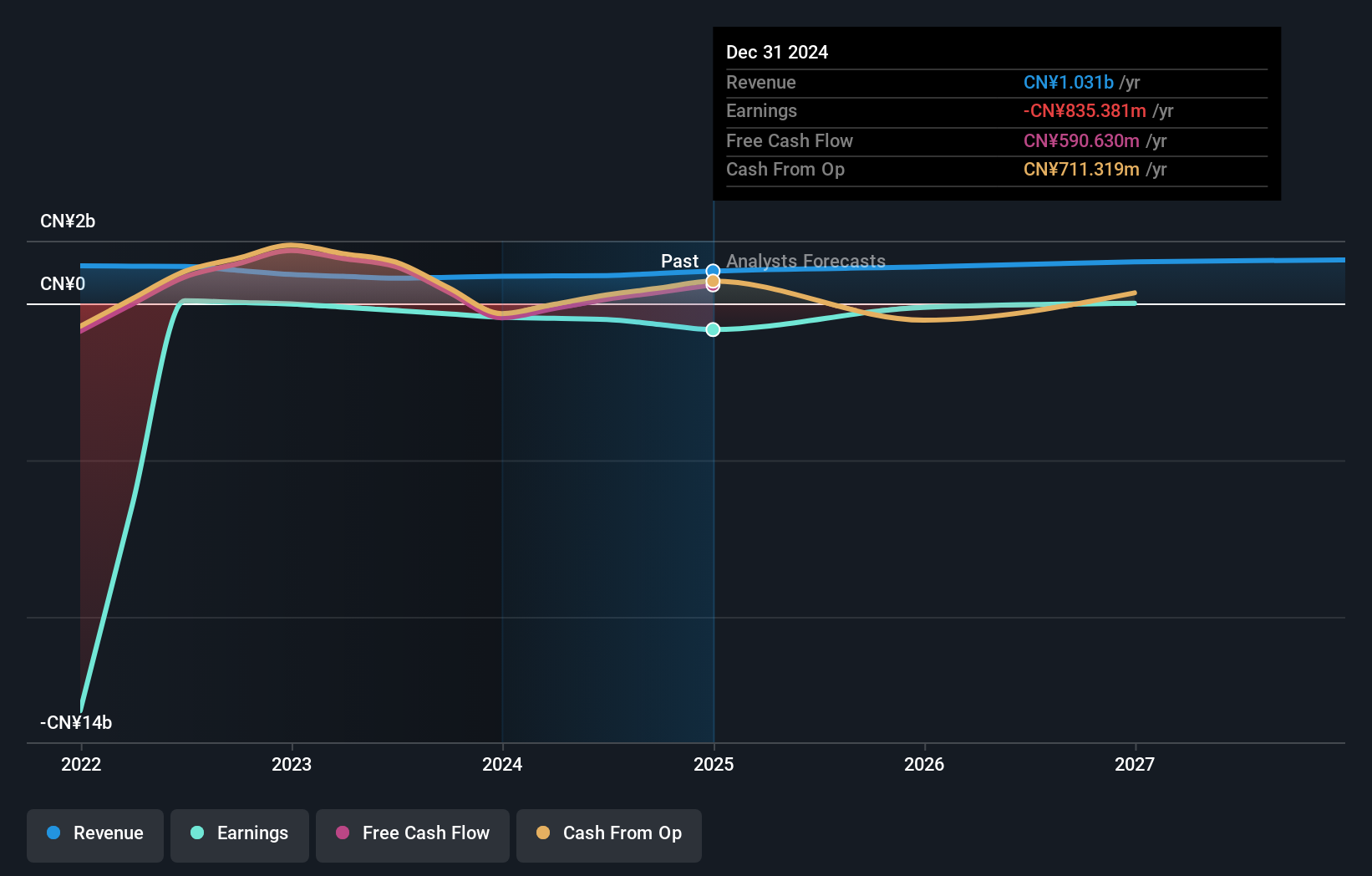Click the 2027 x-axis label
Screen dimensions: 1372x876
point(1135,765)
